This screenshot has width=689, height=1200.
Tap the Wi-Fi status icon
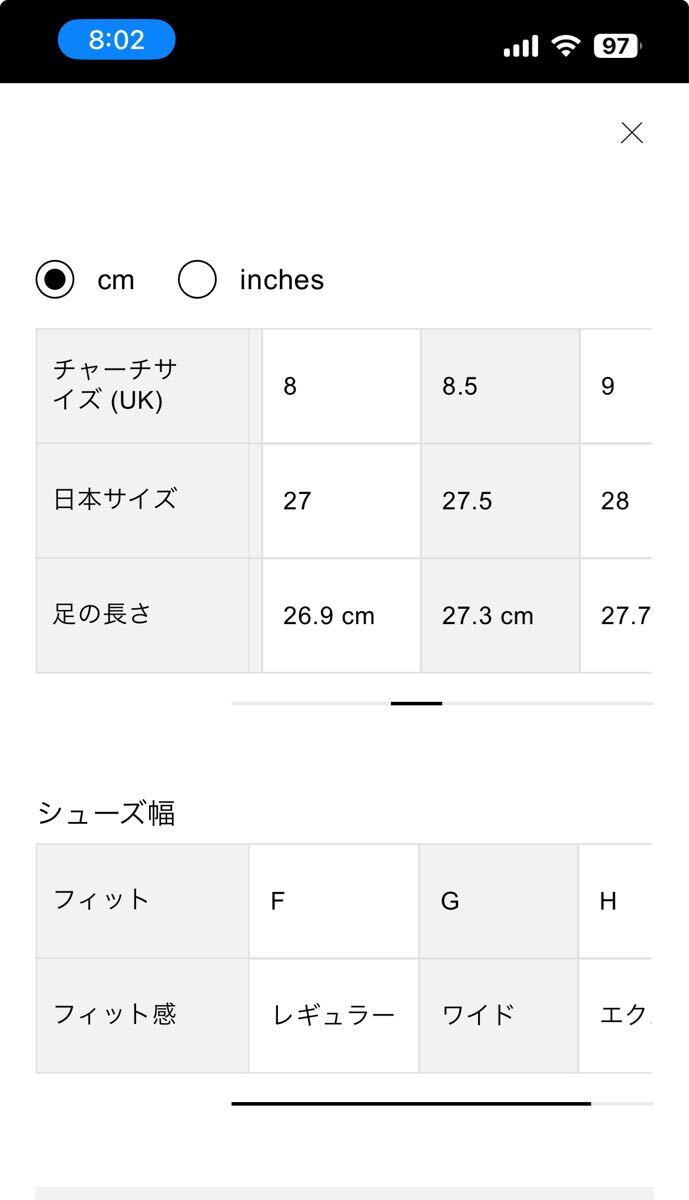[566, 46]
